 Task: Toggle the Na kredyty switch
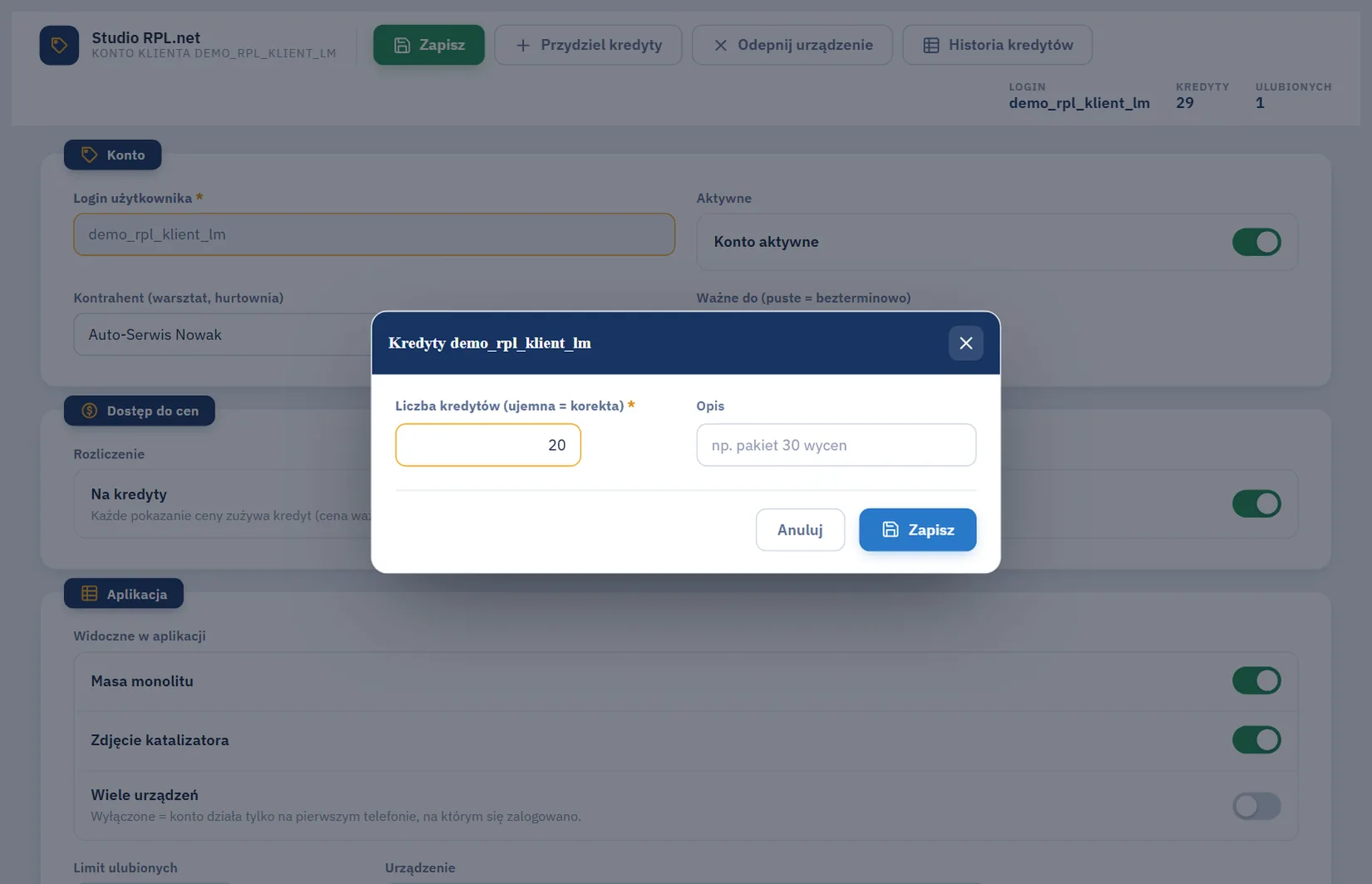pyautogui.click(x=1256, y=504)
